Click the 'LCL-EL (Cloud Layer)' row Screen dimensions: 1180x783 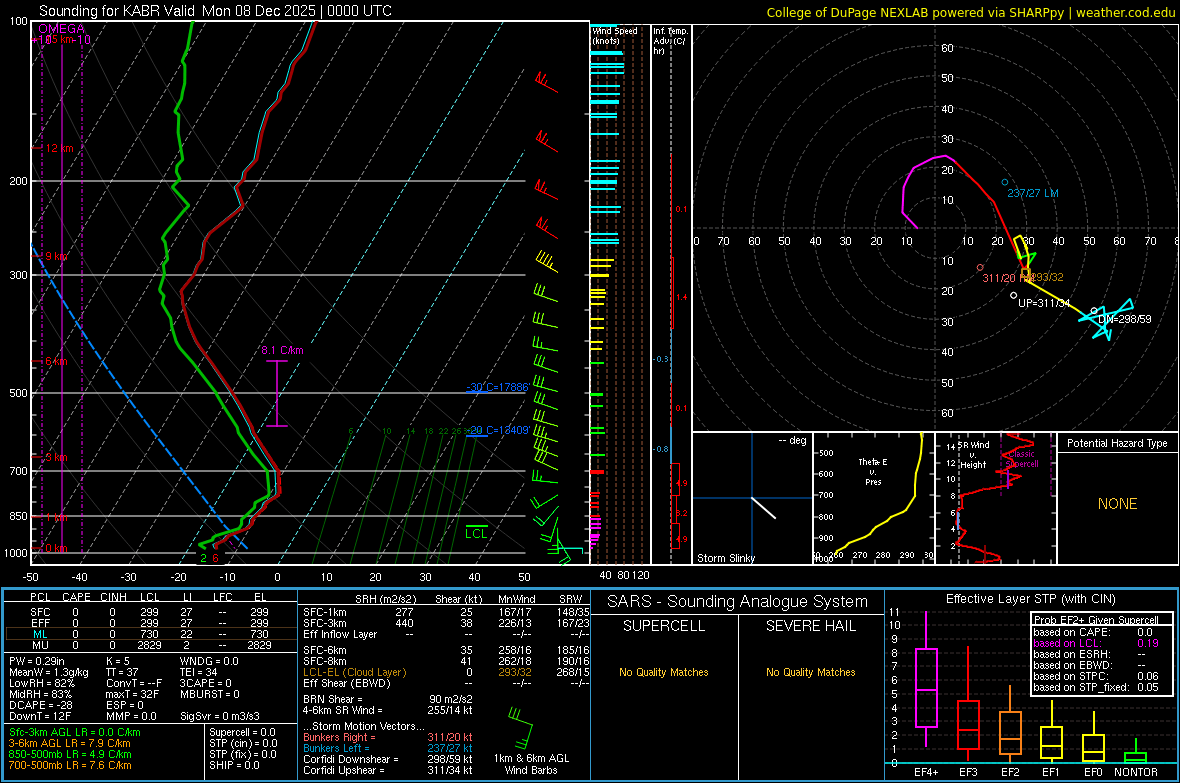tap(446, 672)
